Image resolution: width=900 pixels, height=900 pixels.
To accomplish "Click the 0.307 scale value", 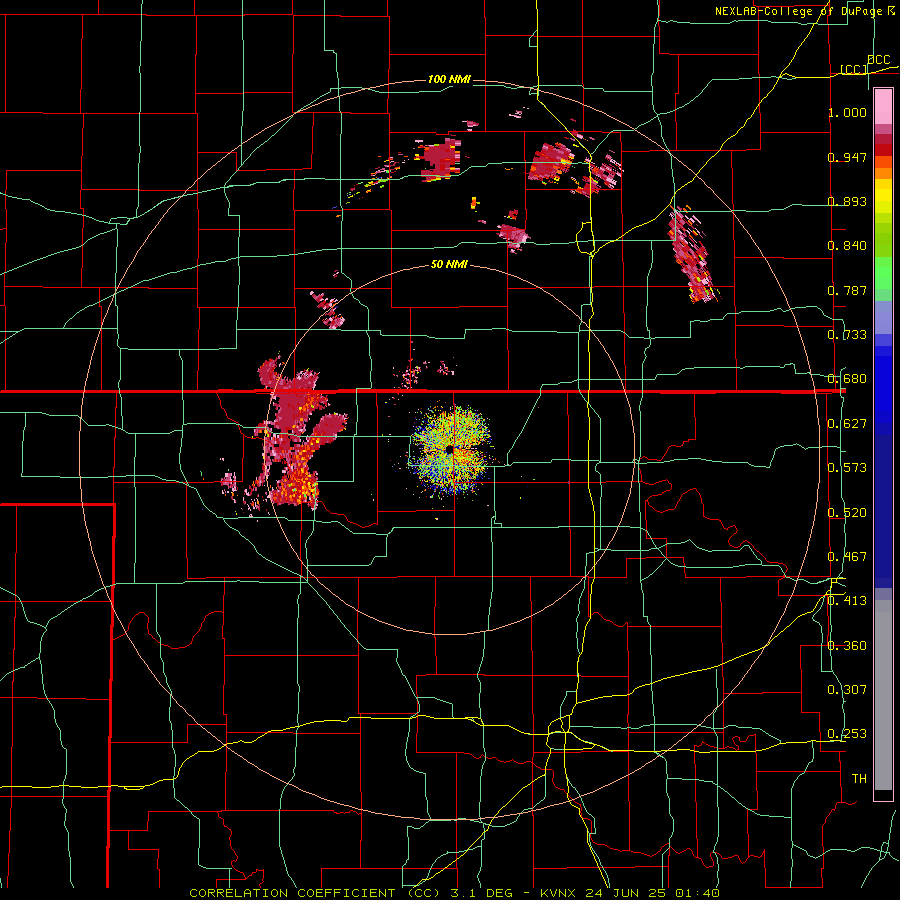I will (847, 689).
